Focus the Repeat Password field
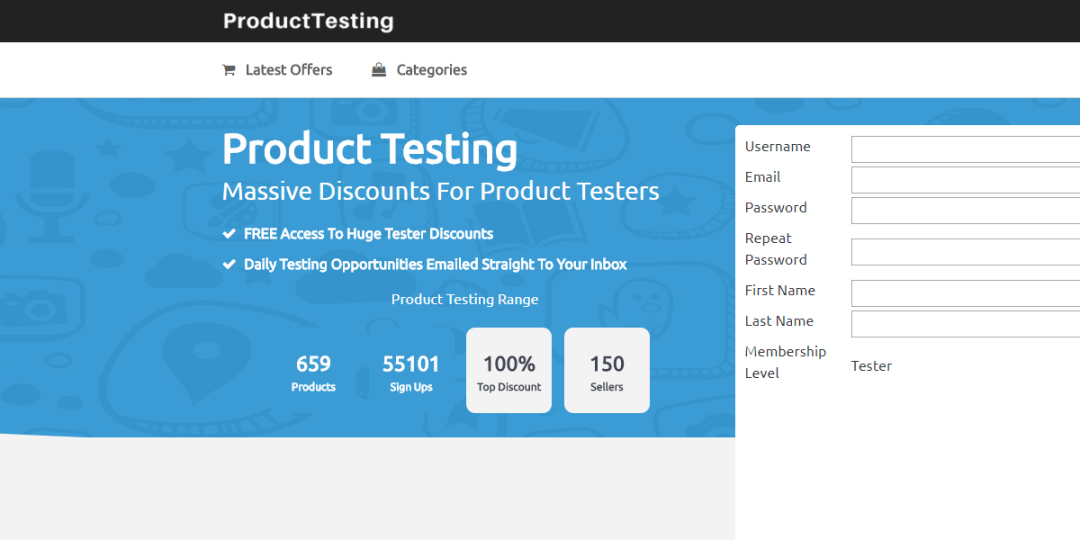 pos(965,252)
